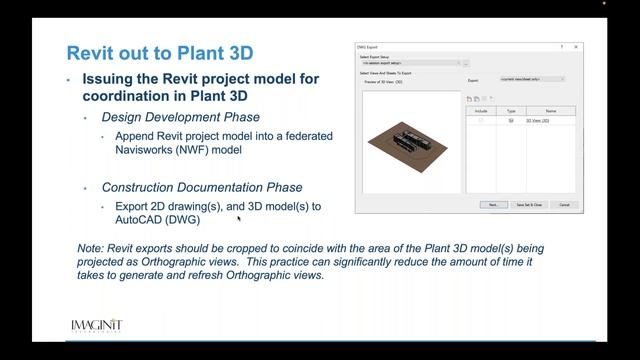Click the fourth icon above the table

tap(492, 99)
